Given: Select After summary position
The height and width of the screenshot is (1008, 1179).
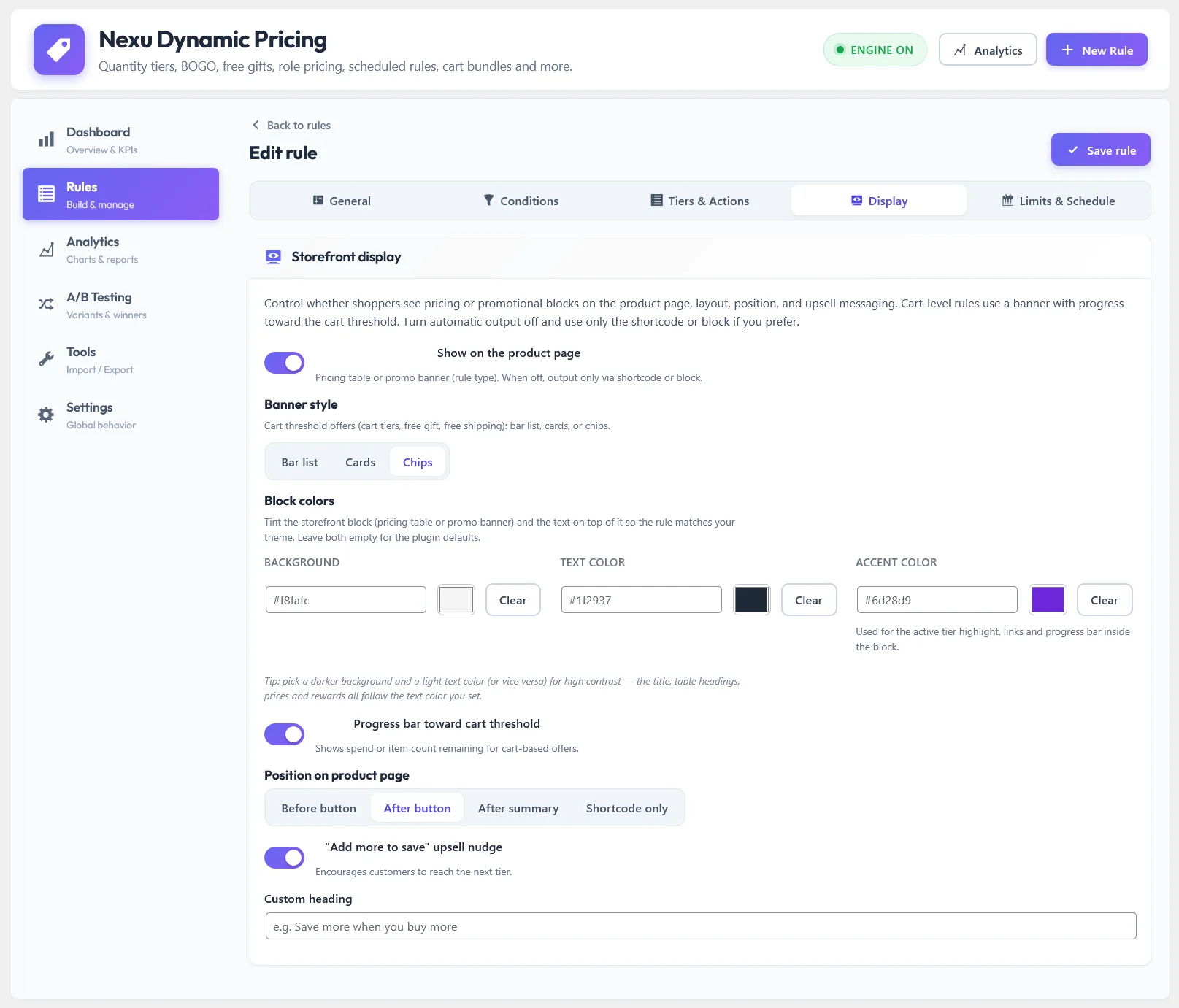Looking at the screenshot, I should pos(518,808).
